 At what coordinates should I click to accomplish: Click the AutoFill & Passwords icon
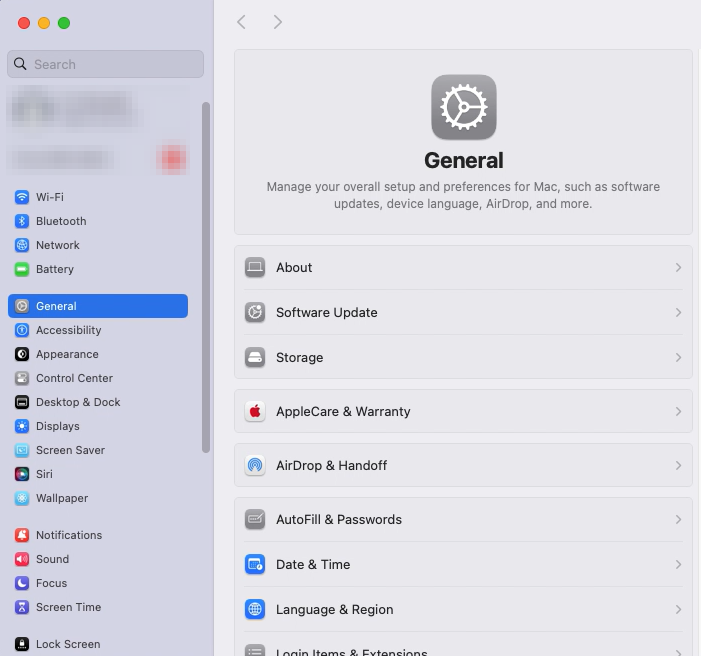pos(255,519)
